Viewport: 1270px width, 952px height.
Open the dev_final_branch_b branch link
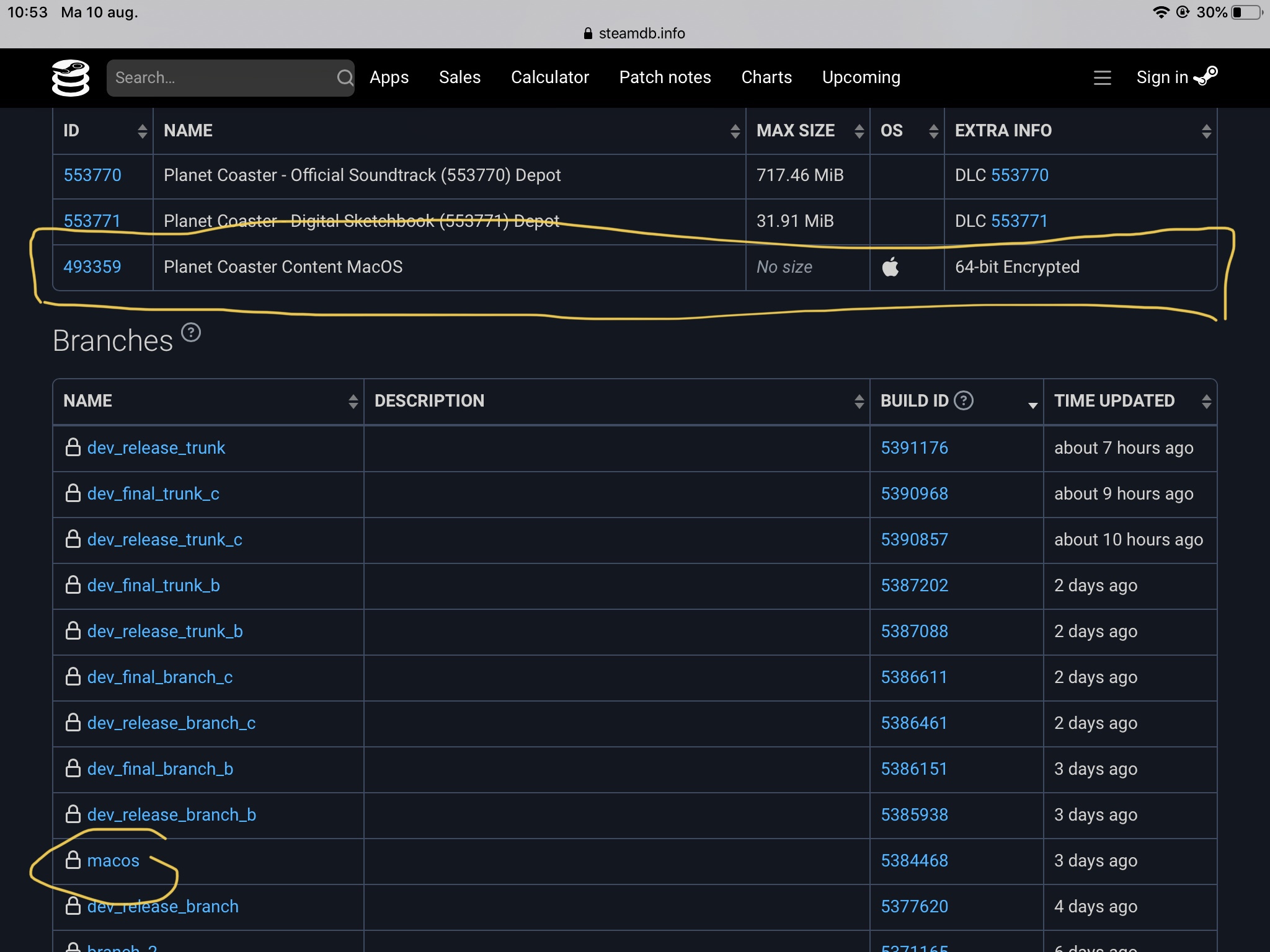[x=161, y=769]
